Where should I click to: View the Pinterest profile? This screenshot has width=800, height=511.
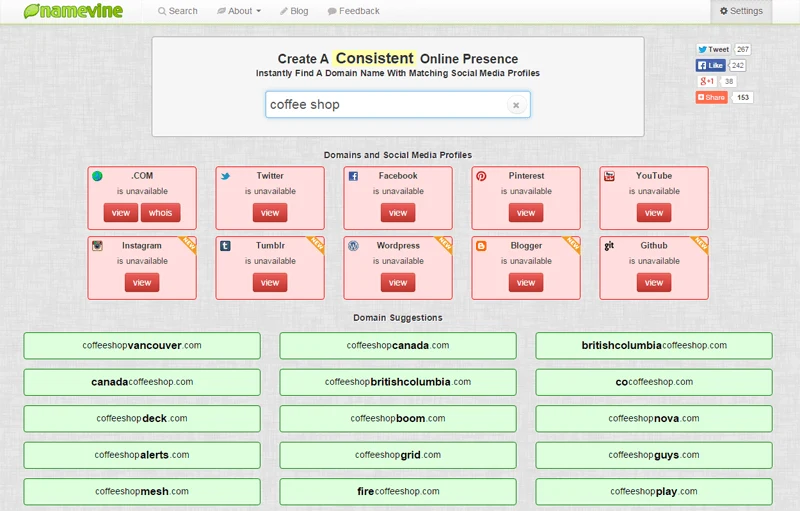(526, 213)
